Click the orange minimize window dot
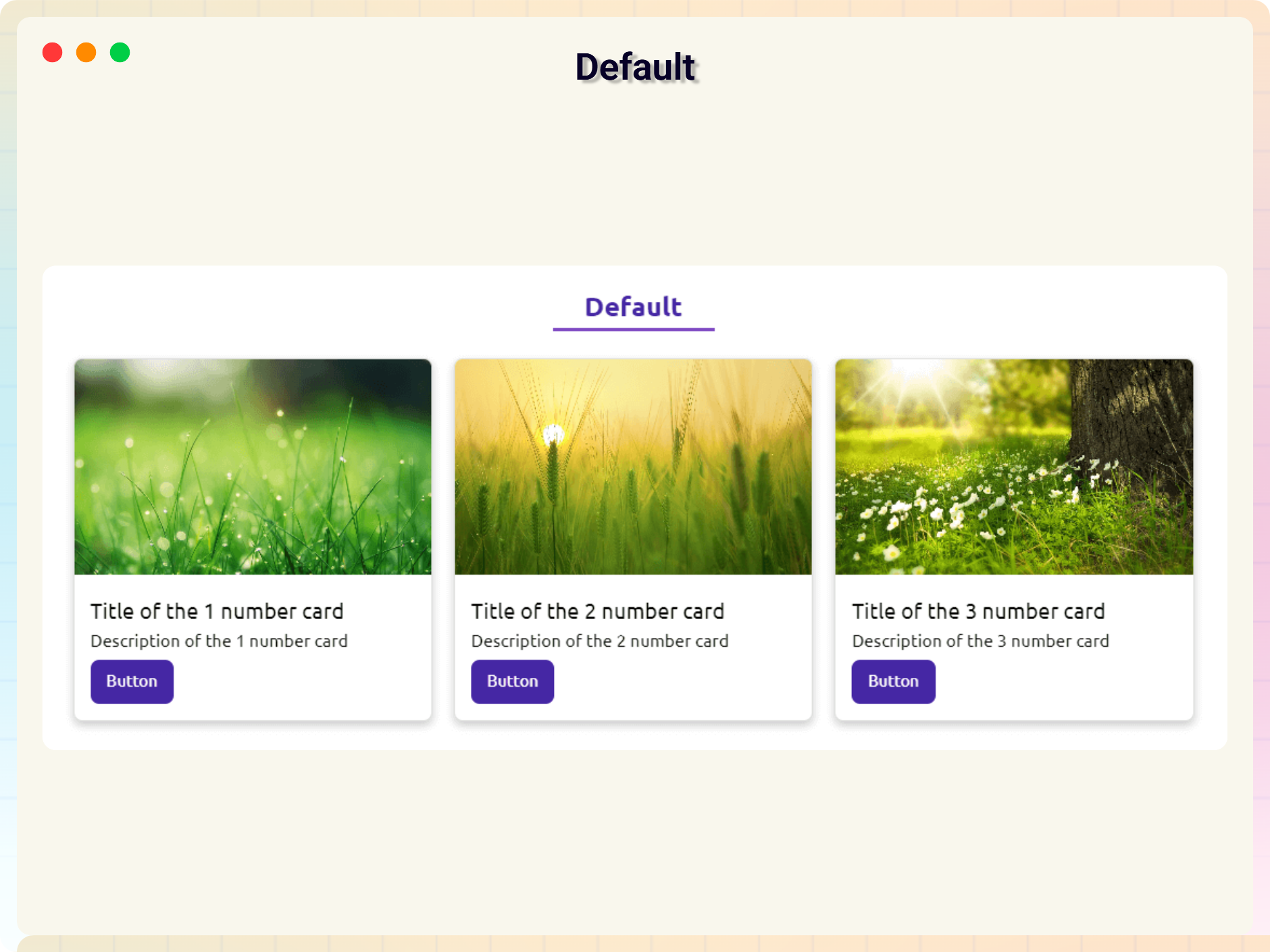The image size is (1270, 952). [x=86, y=53]
